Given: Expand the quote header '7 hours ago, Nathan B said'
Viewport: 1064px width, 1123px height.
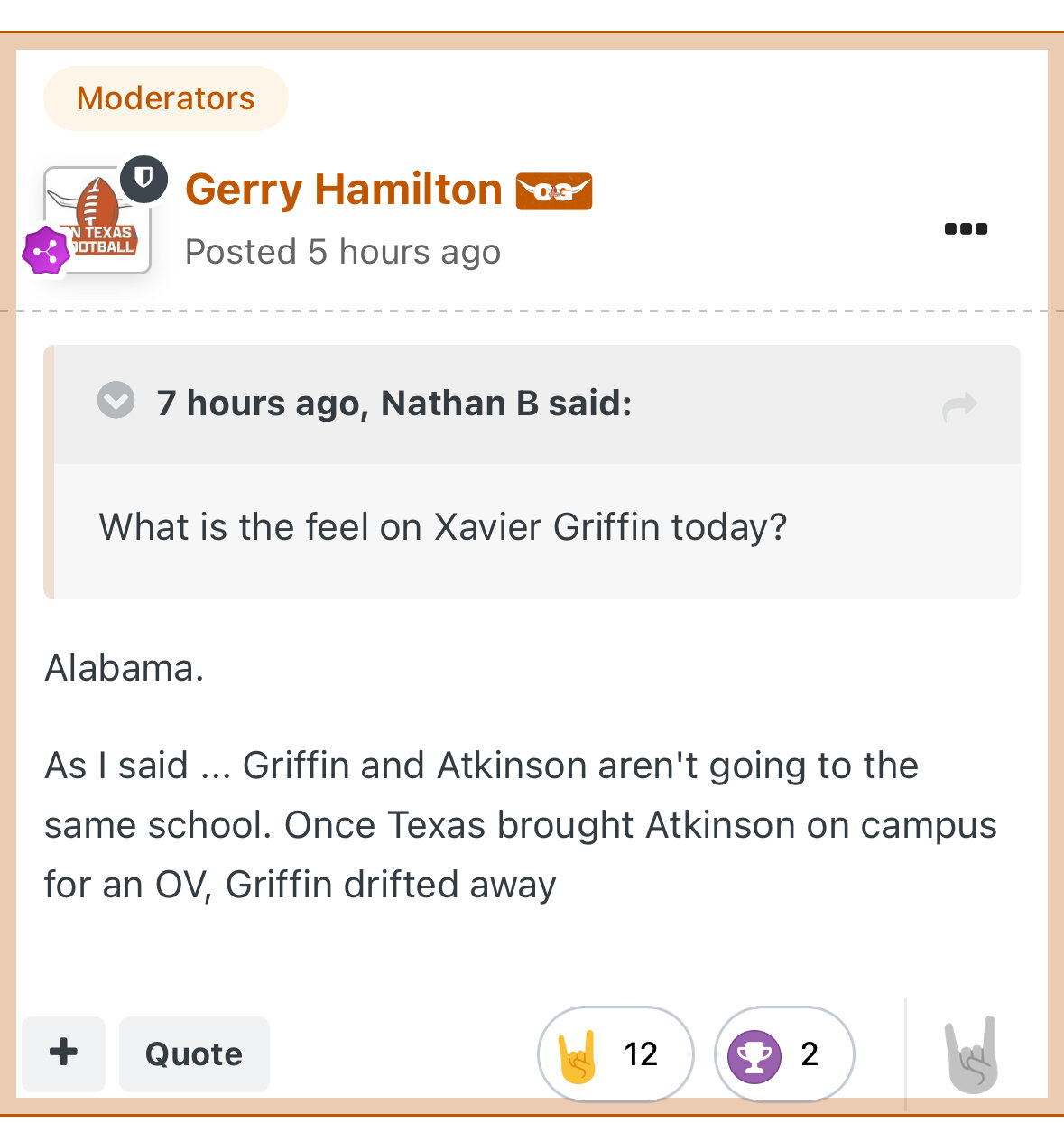Looking at the screenshot, I should 394,403.
